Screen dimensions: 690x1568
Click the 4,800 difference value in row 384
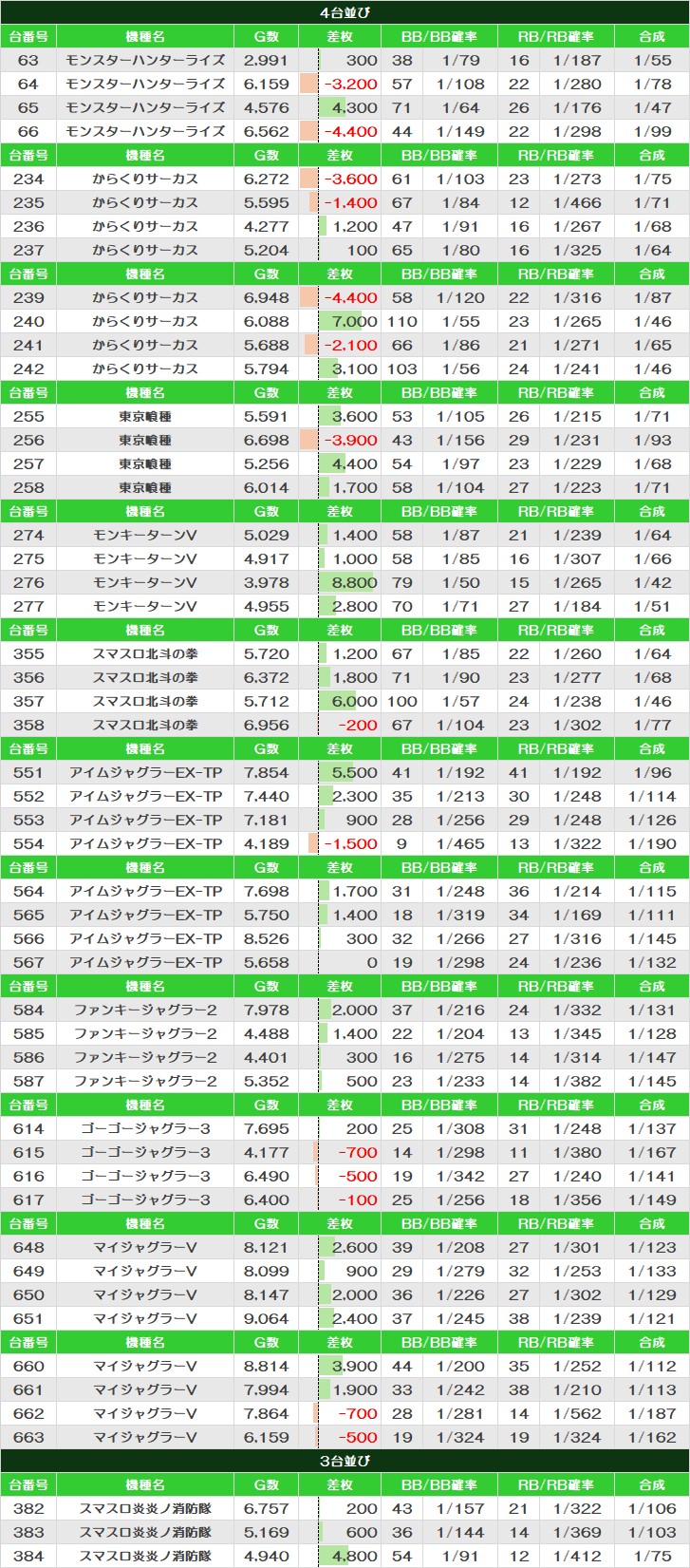(x=354, y=1556)
